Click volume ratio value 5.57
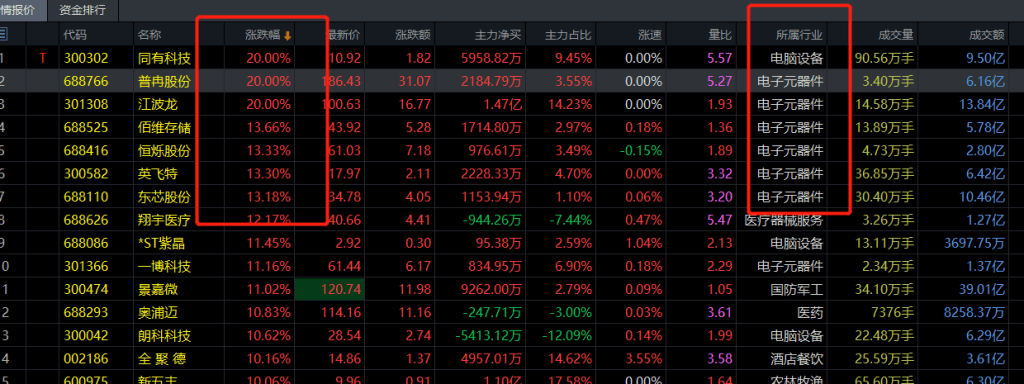This screenshot has width=1024, height=384. click(720, 59)
